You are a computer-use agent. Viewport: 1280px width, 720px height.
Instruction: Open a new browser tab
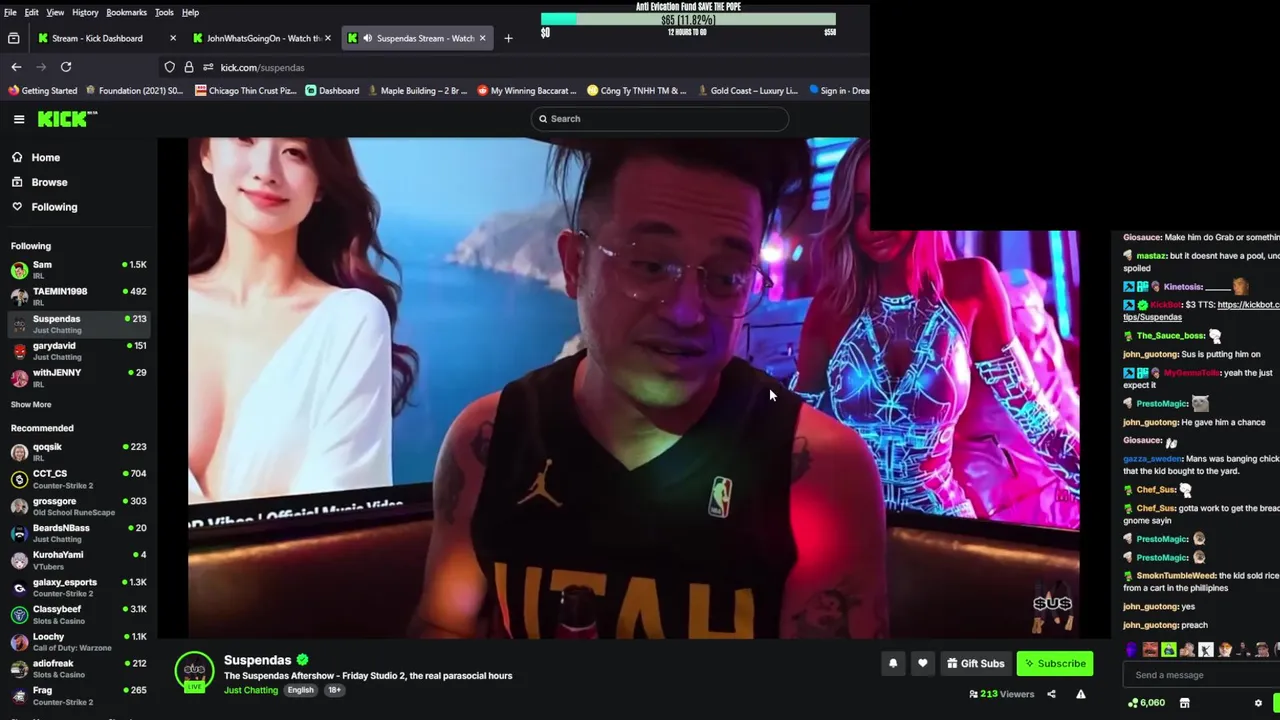tap(508, 38)
